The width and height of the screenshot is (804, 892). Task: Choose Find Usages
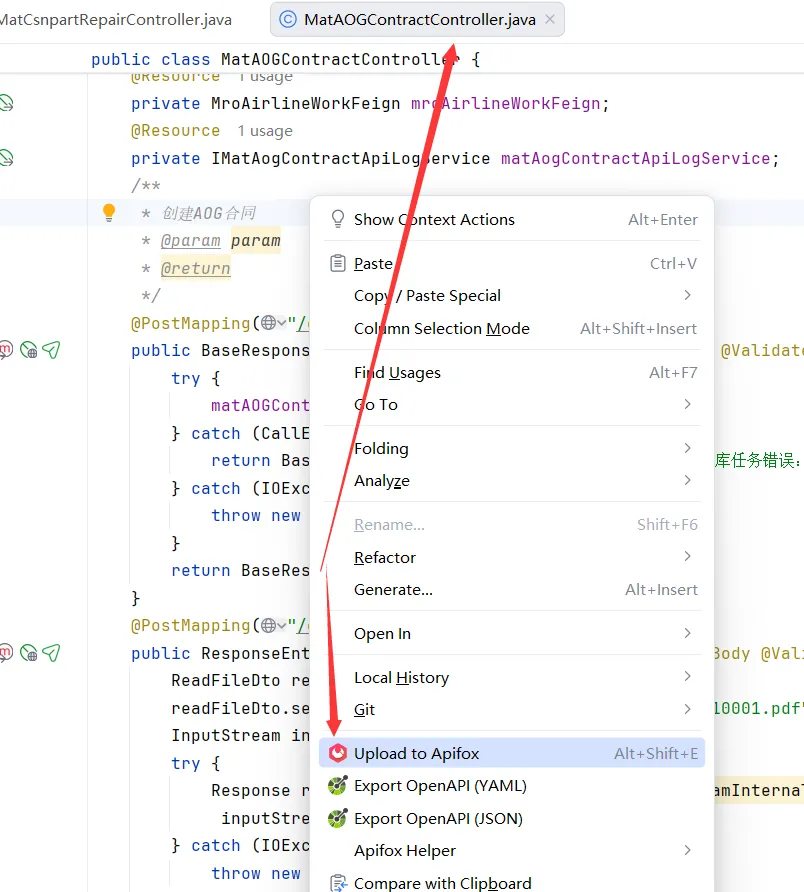click(512, 373)
